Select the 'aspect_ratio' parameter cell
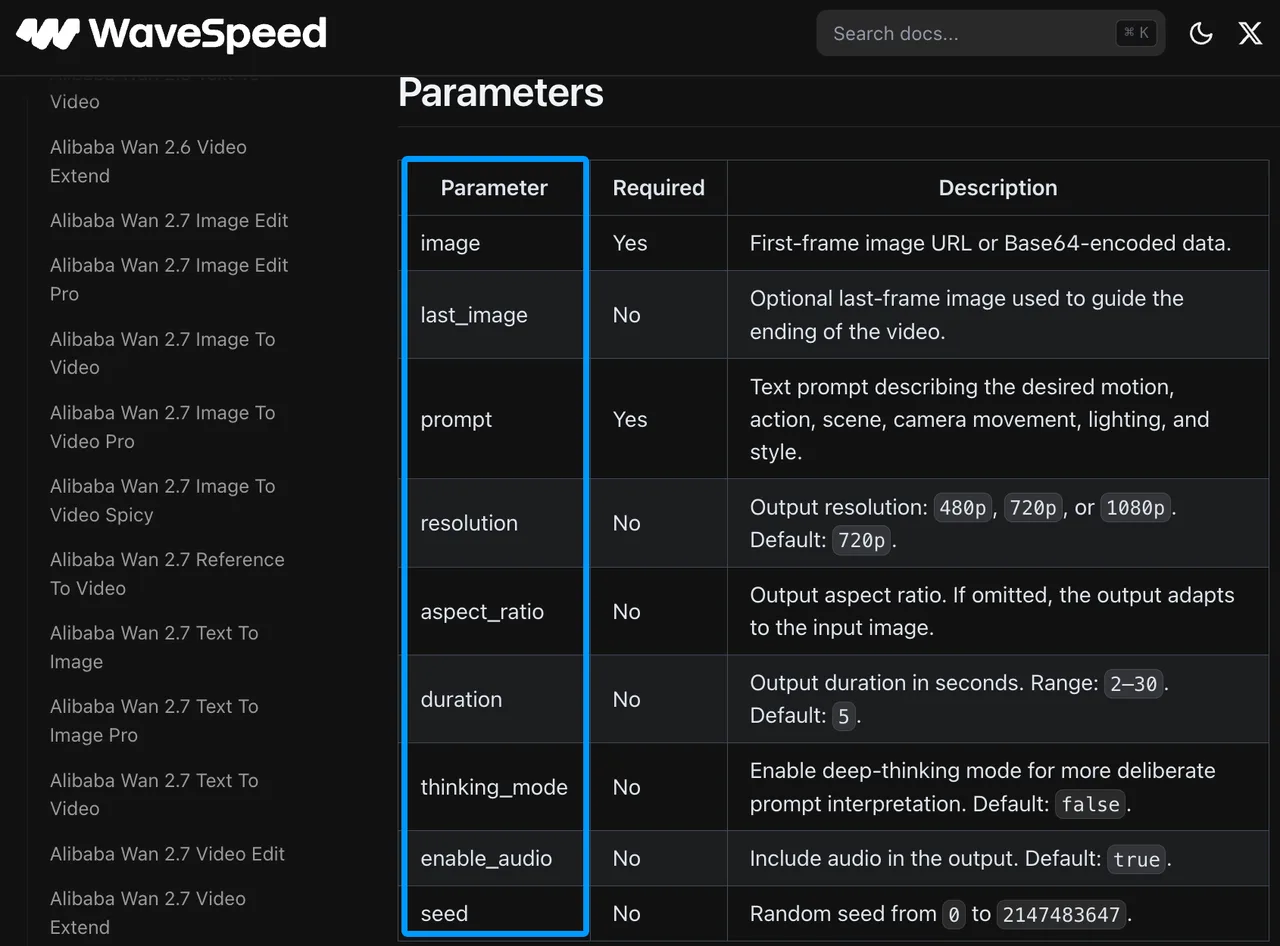Image resolution: width=1280 pixels, height=946 pixels. point(494,612)
